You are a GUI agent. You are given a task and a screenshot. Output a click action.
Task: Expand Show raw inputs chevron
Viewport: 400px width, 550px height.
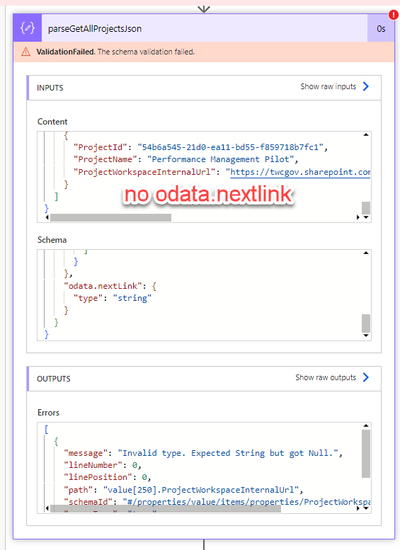tap(366, 86)
